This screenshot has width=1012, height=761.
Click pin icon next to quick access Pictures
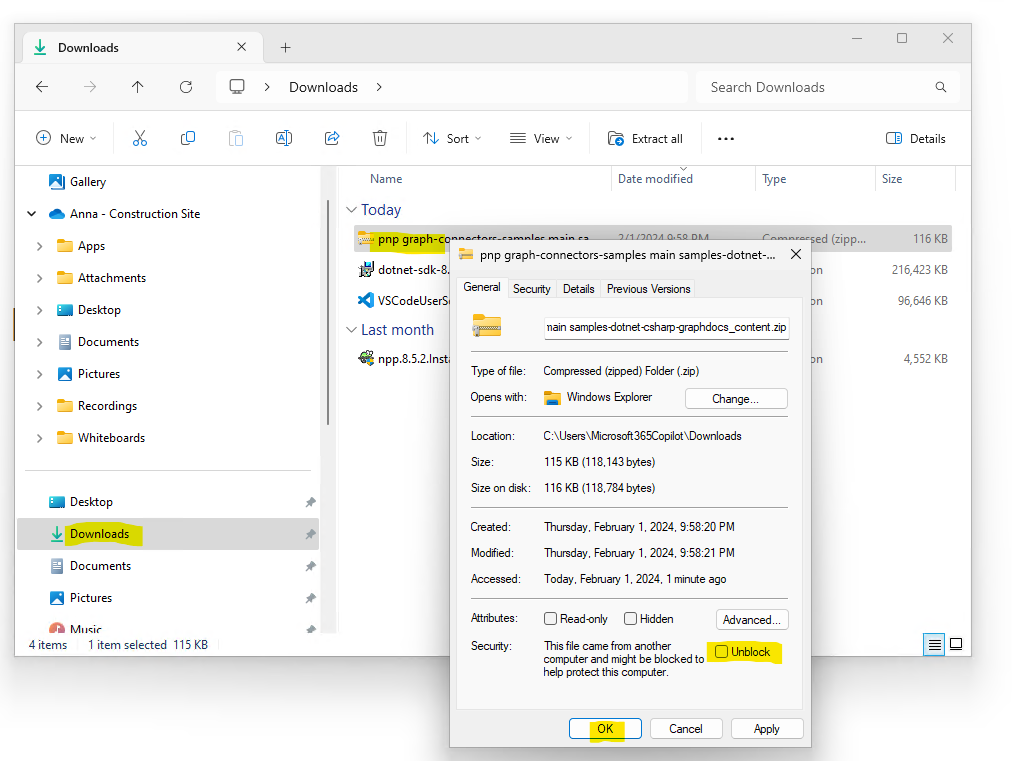(310, 598)
